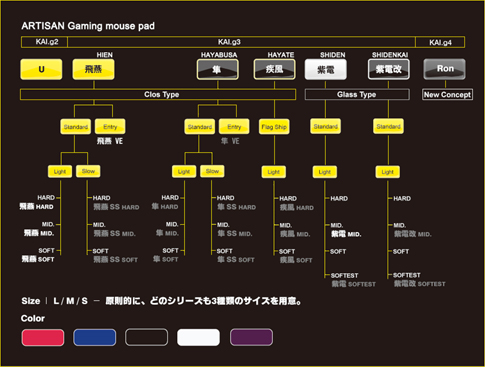Select the 隼 SS SOFT product name
Image resolution: width=485 pixels, height=367 pixels.
pyautogui.click(x=236, y=259)
